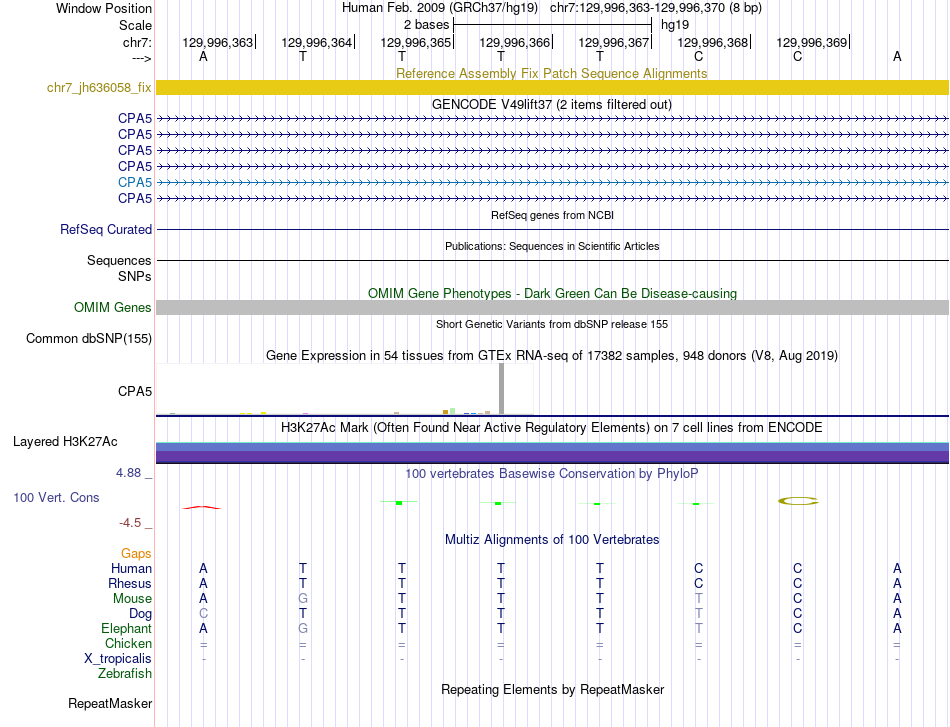This screenshot has width=950, height=727.
Task: Select the Scale track label
Action: tap(135, 25)
